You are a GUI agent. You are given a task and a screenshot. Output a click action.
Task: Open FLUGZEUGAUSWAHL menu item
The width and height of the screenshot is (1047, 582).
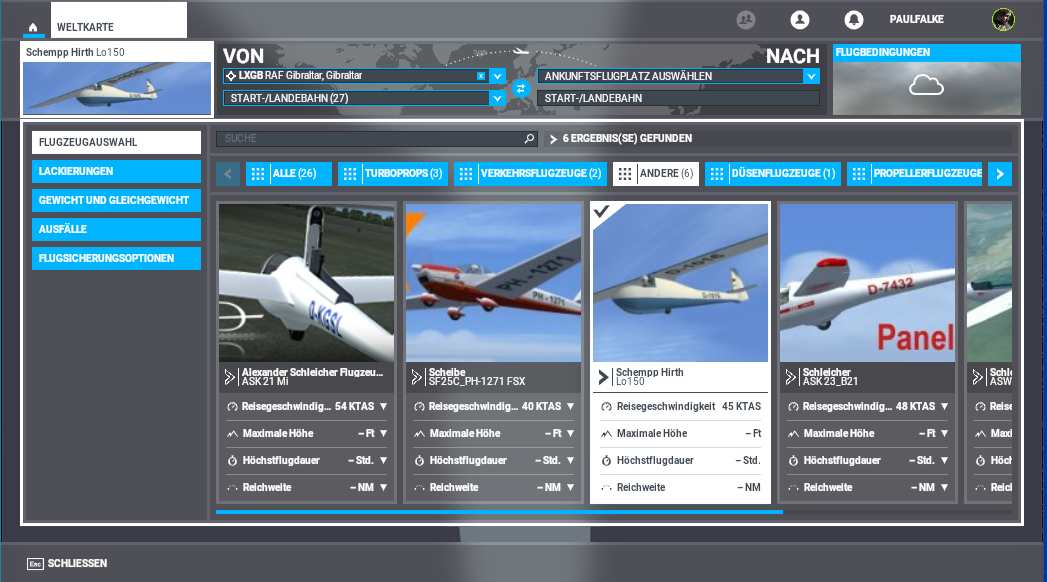pos(116,142)
